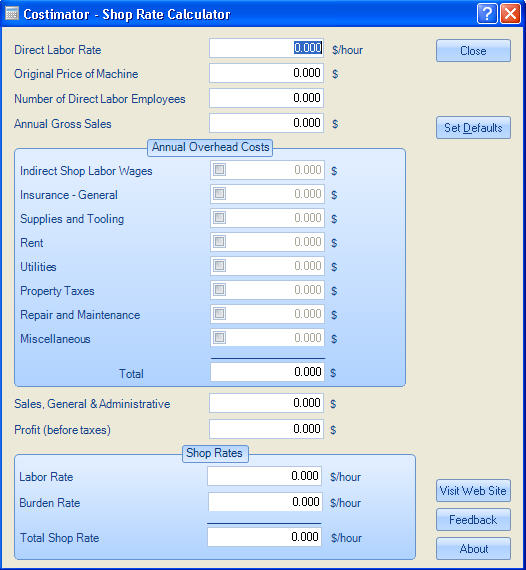Click the Close button
Viewport: 526px width, 570px height.
pyautogui.click(x=473, y=51)
